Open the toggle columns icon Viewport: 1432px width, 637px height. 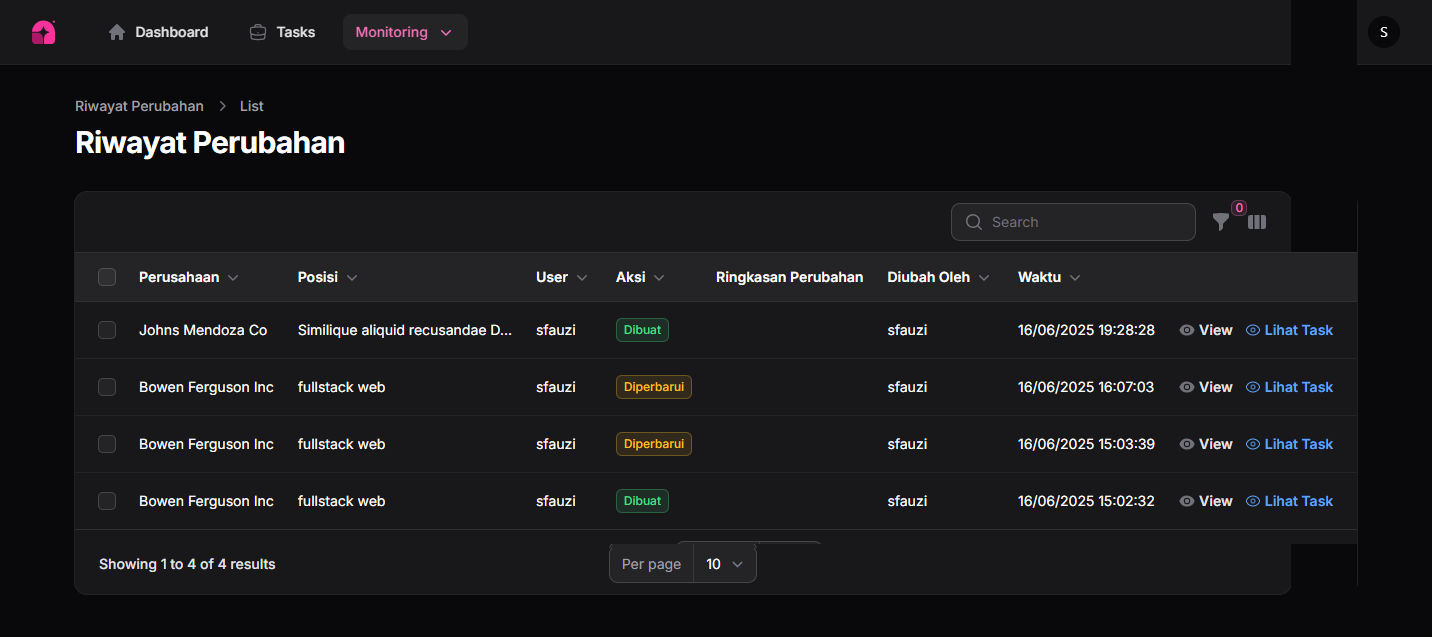point(1257,222)
